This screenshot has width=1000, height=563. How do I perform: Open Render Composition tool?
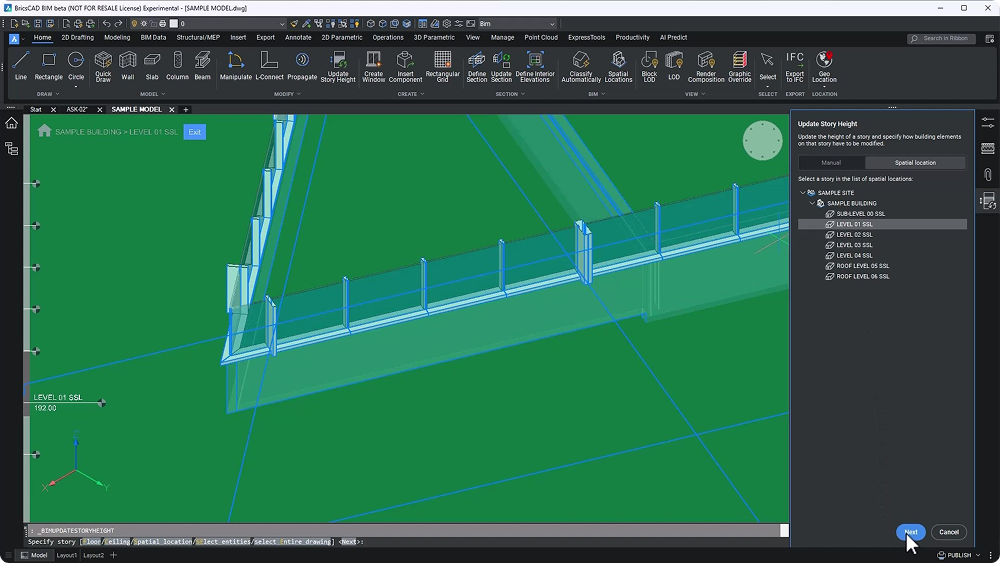[706, 66]
